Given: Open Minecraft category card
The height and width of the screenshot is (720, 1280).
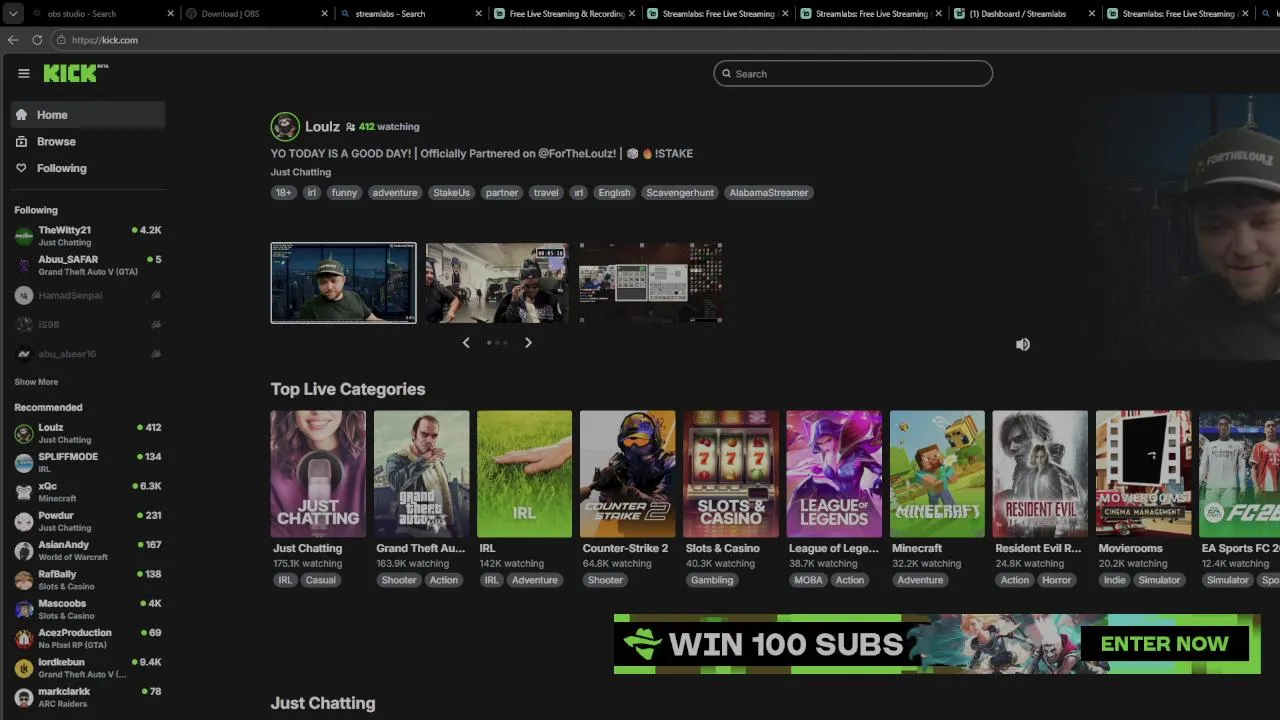Looking at the screenshot, I should click(937, 474).
